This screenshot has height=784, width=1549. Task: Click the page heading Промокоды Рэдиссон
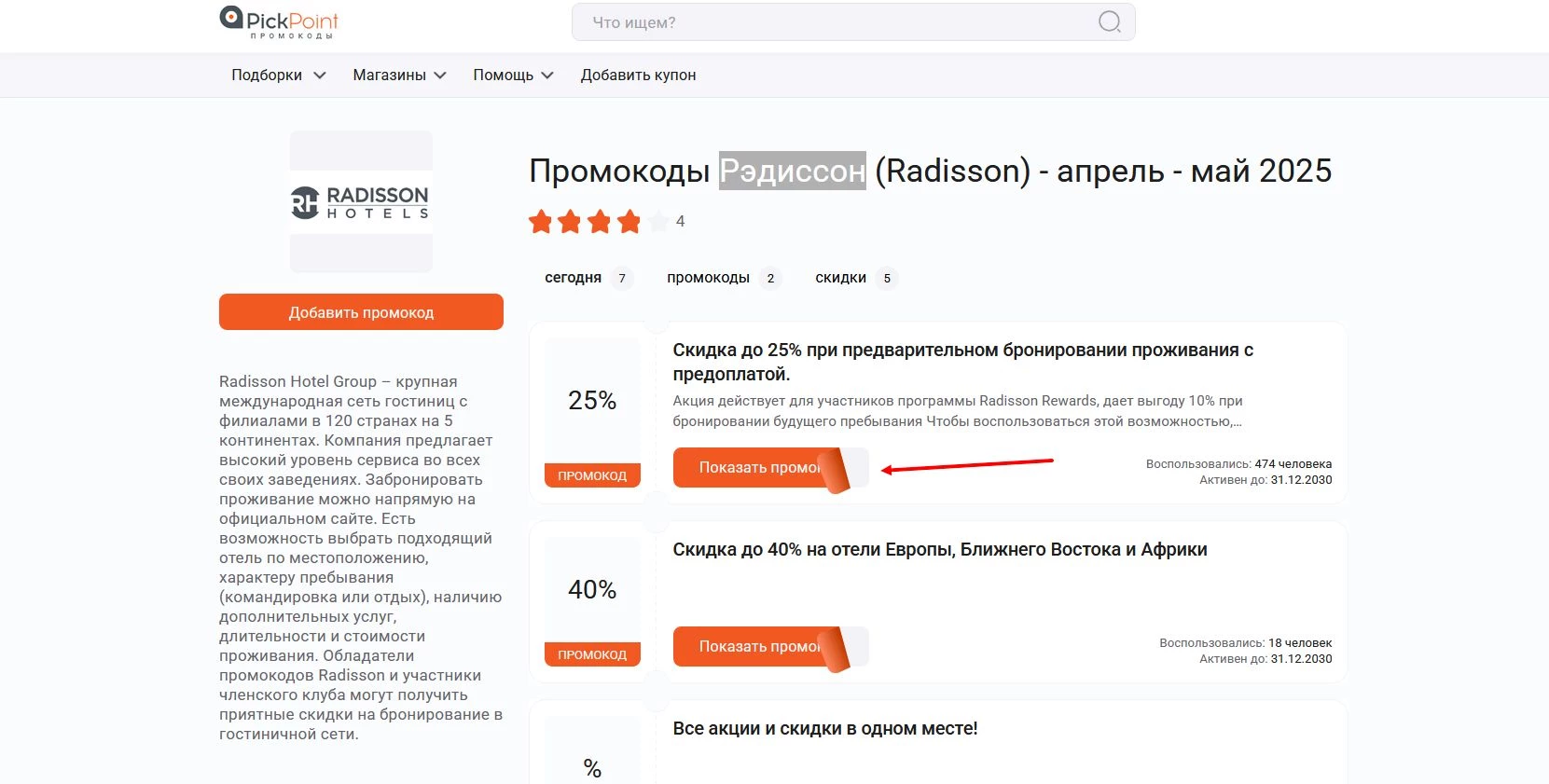point(930,171)
